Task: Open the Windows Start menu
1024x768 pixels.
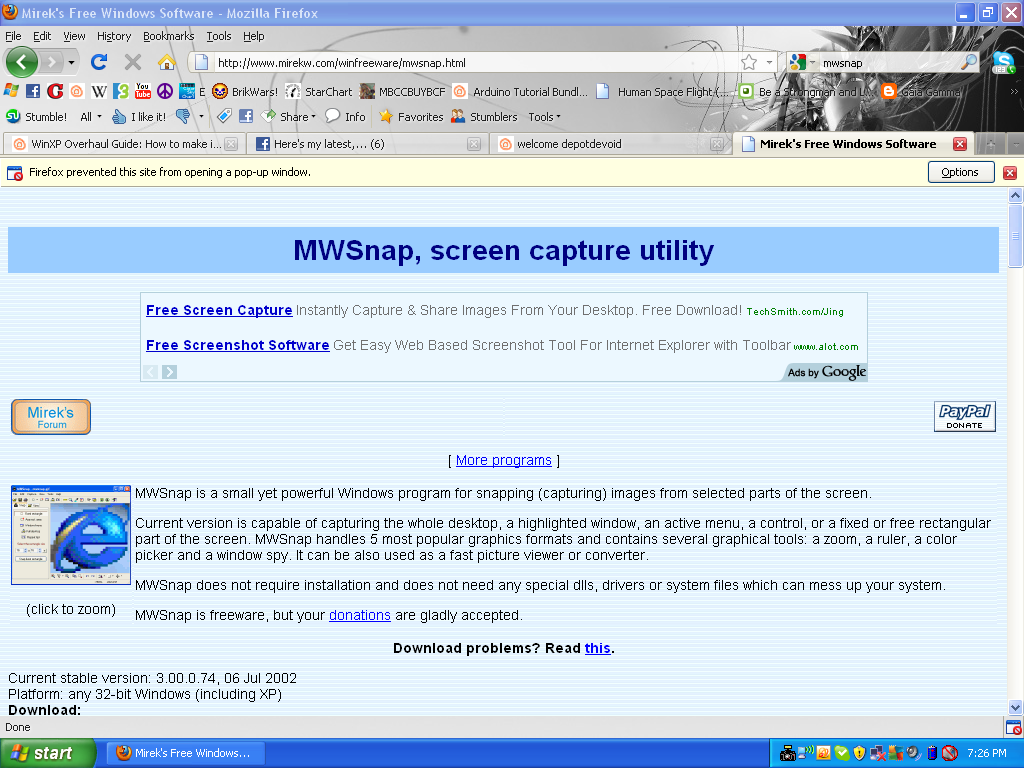Action: pos(45,753)
